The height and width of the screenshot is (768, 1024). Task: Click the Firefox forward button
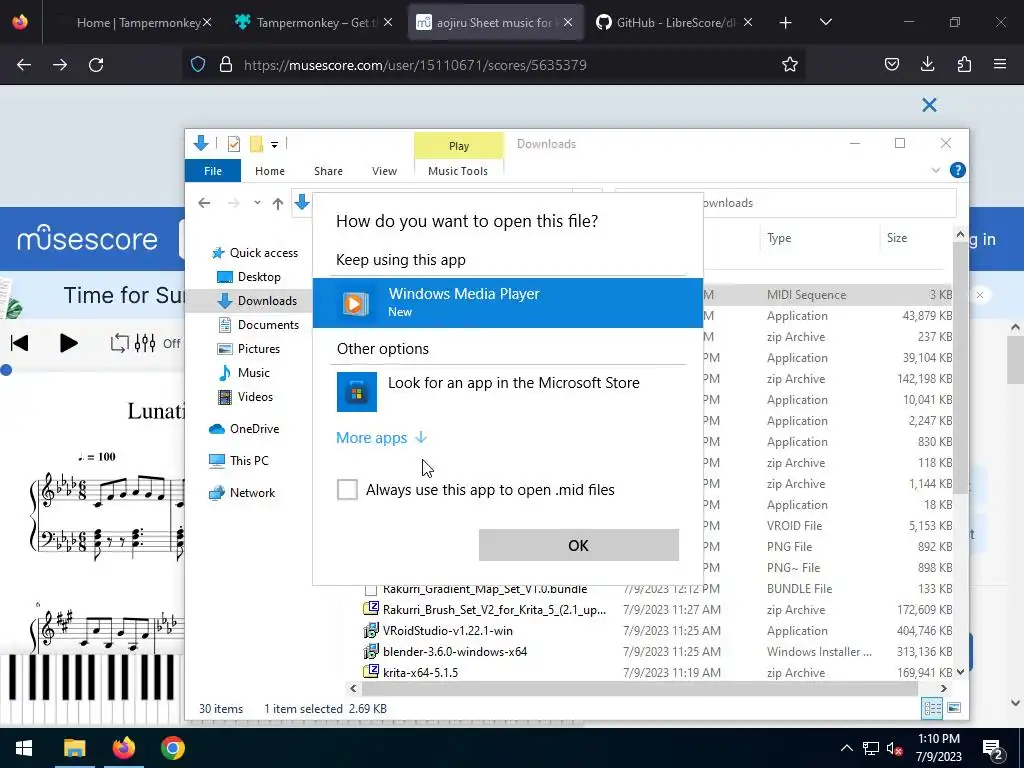[60, 65]
